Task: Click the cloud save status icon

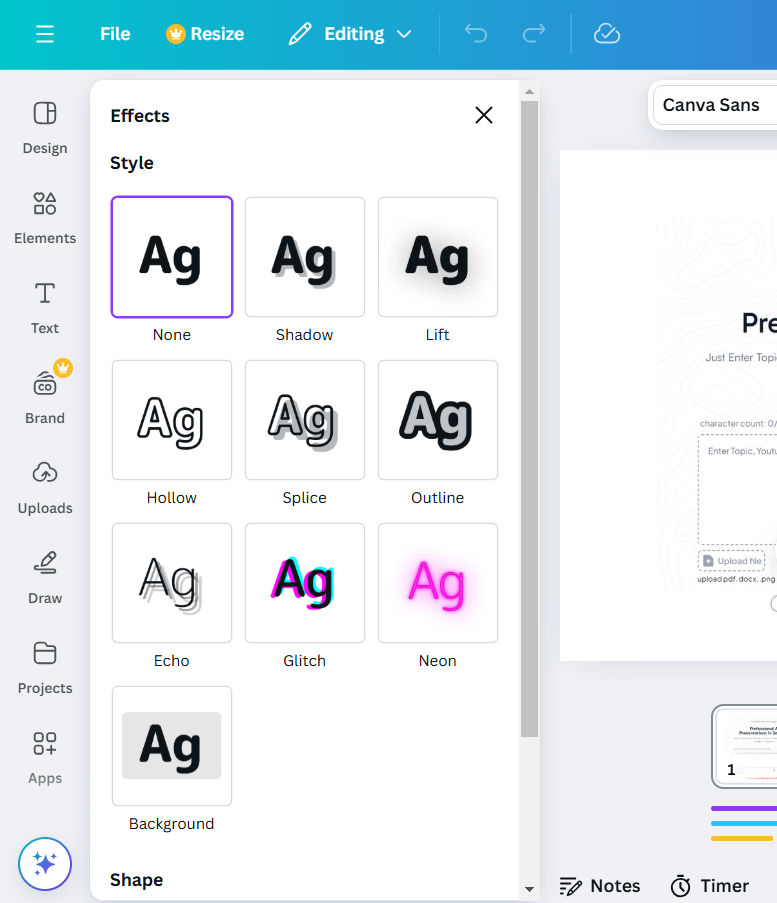Action: click(607, 34)
